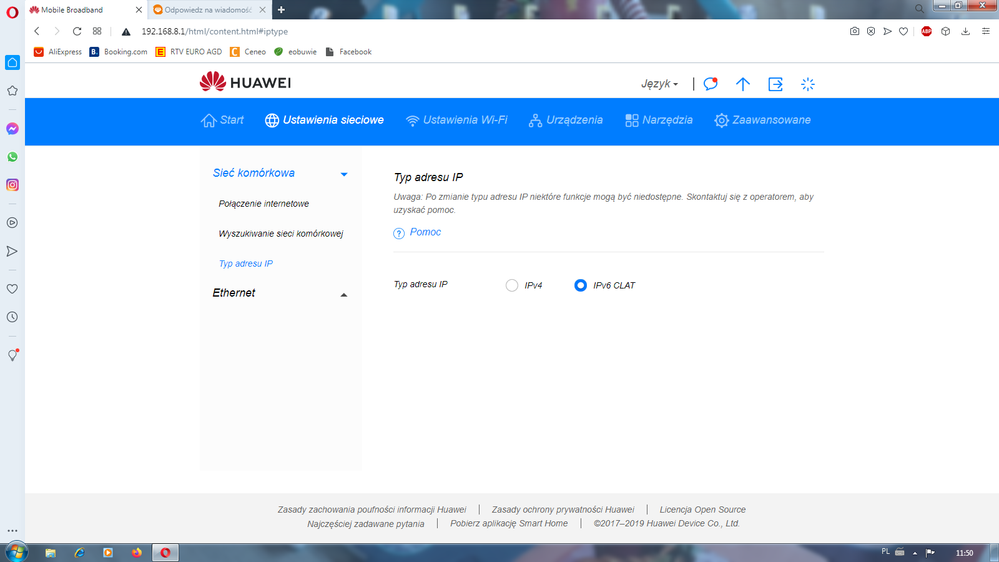999x562 pixels.
Task: Collapse the Sieć komórkowa section
Action: coord(344,174)
